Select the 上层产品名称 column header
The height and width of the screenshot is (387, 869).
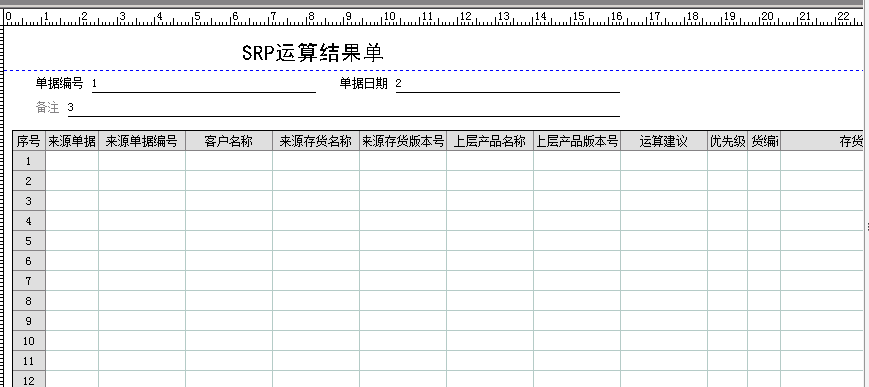point(490,141)
